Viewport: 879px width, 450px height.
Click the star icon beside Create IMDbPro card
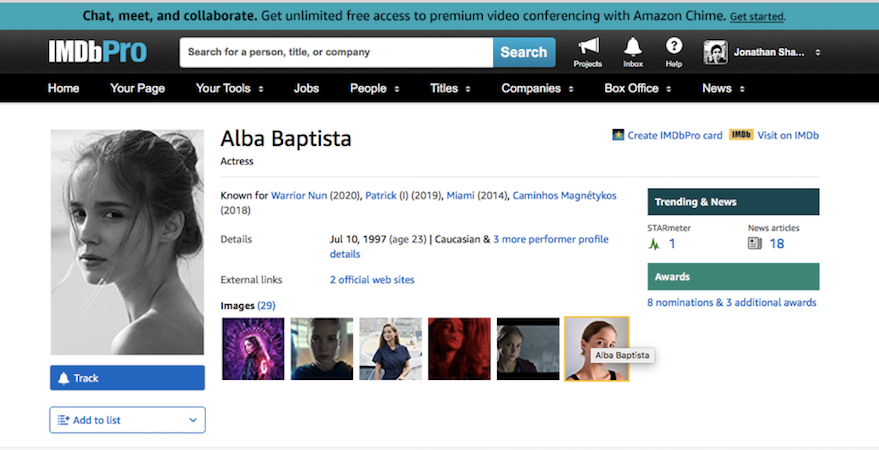pos(618,135)
